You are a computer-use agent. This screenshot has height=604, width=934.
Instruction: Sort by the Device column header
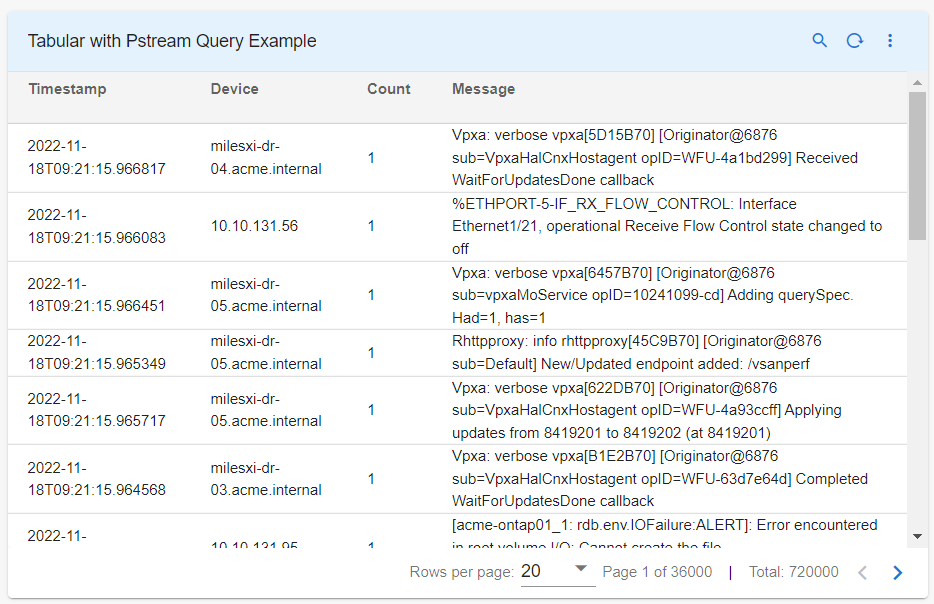click(234, 89)
